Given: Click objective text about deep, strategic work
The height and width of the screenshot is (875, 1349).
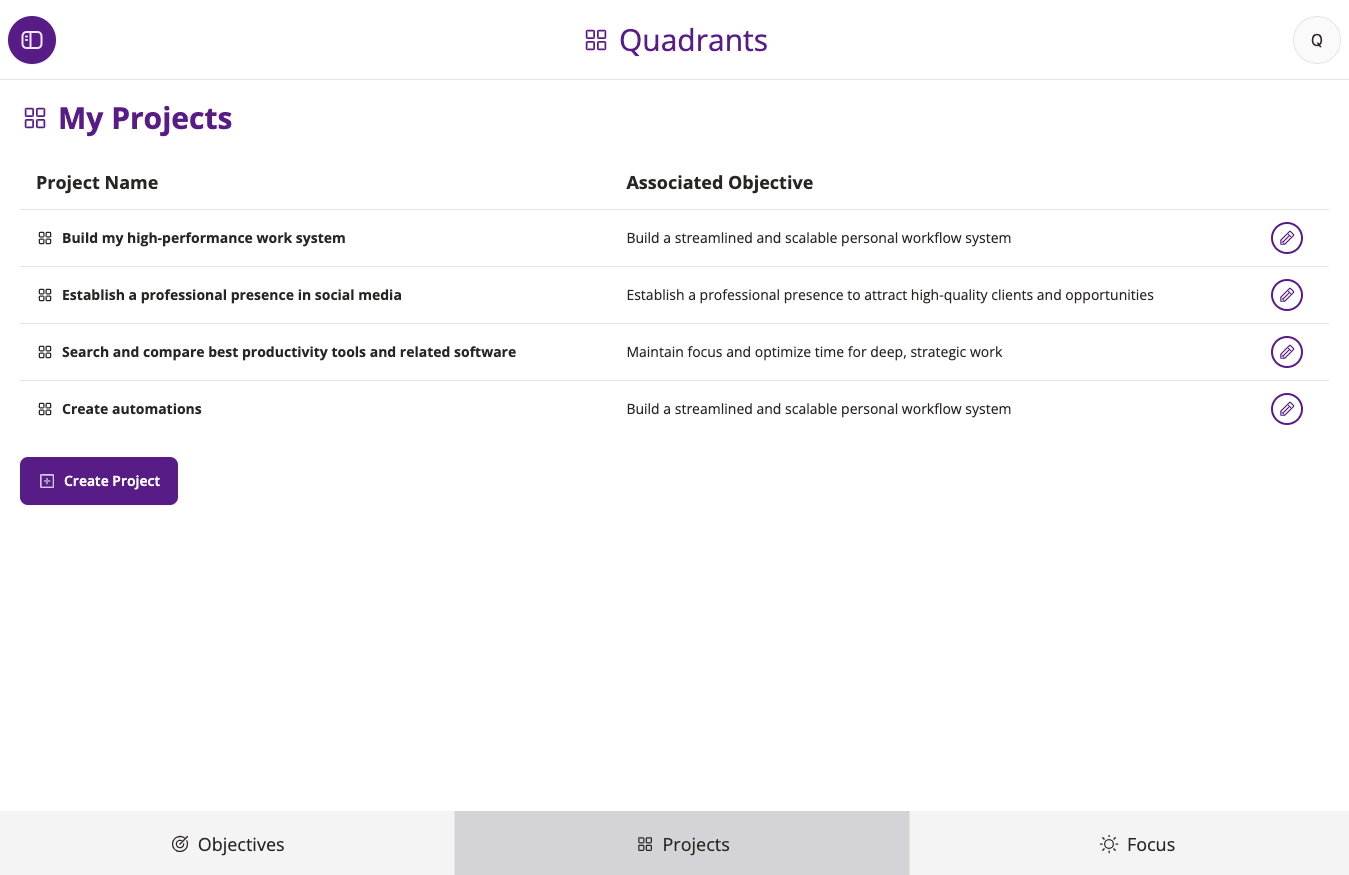Looking at the screenshot, I should [x=814, y=352].
